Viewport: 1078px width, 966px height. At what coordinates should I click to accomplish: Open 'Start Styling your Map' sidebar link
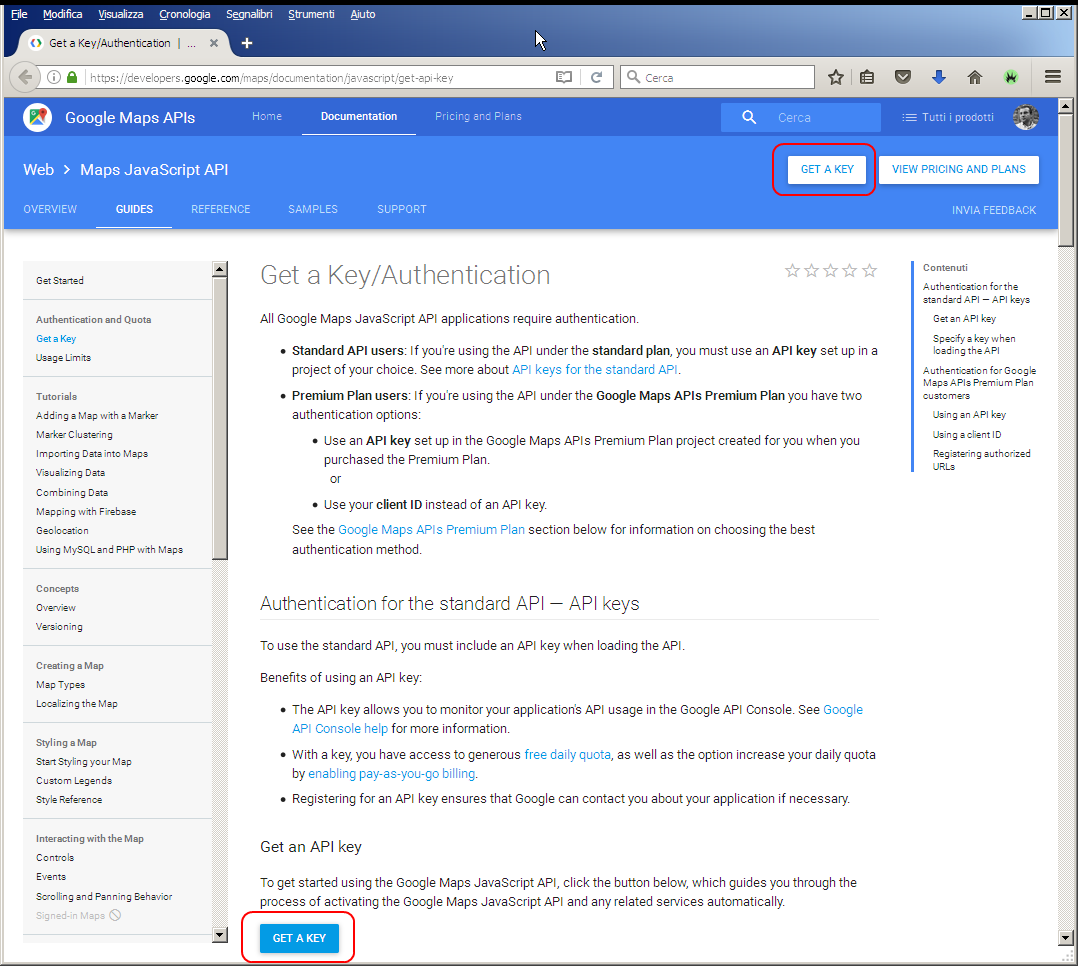pos(84,762)
